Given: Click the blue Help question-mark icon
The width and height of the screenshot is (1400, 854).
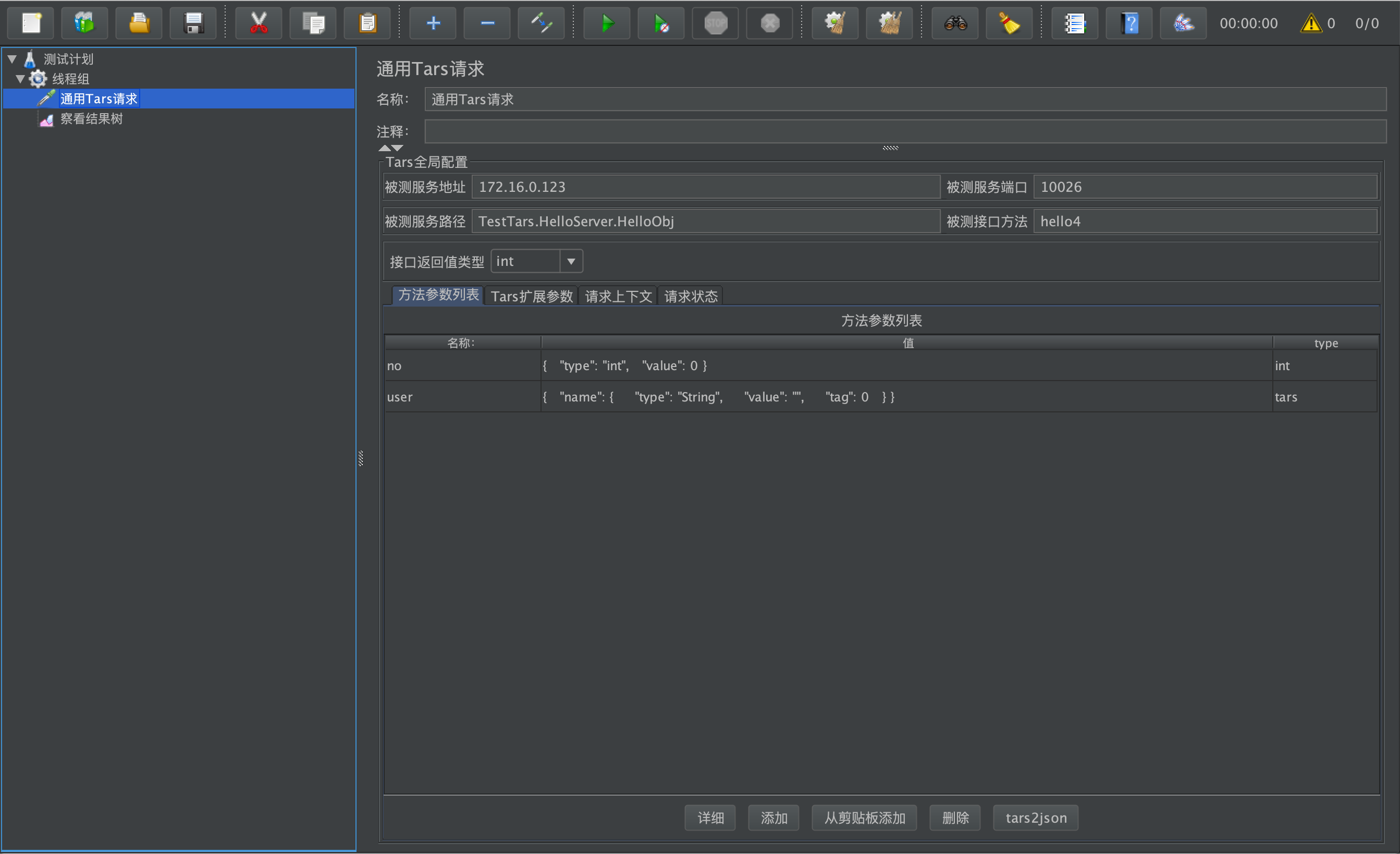Looking at the screenshot, I should pyautogui.click(x=1129, y=23).
